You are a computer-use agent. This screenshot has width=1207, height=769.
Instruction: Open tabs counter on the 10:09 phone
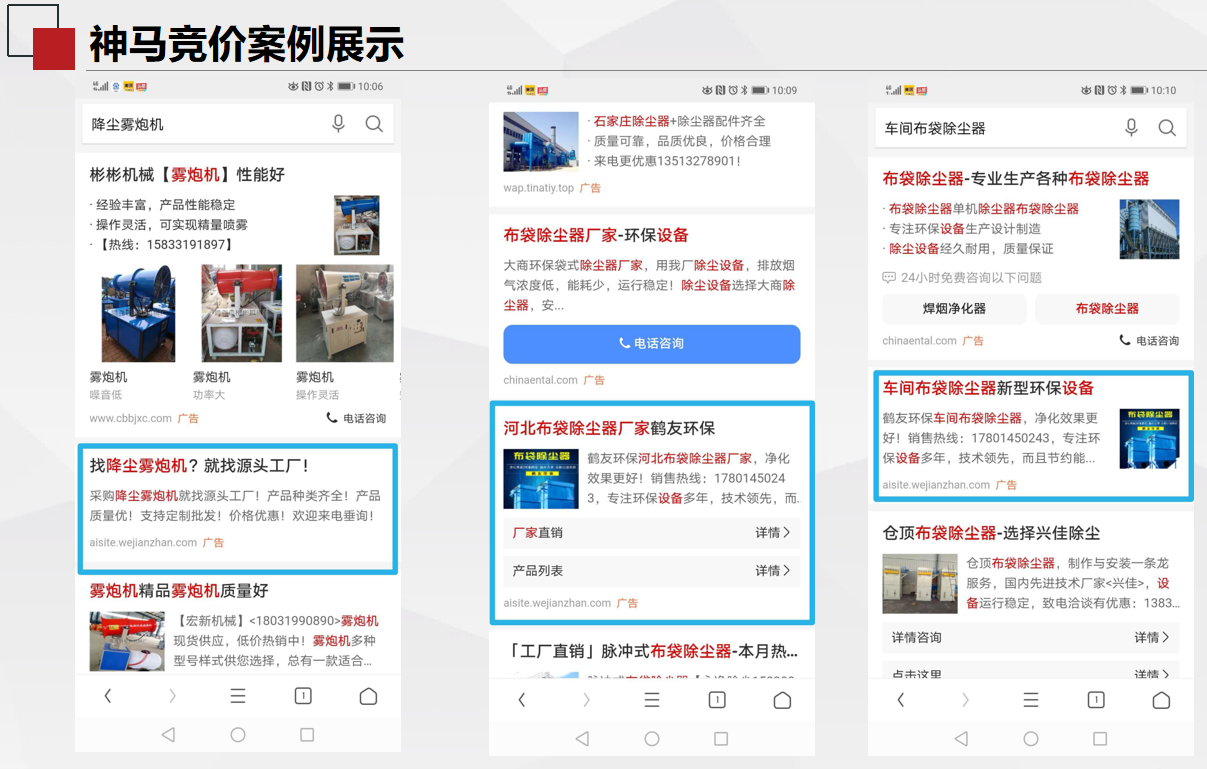tap(717, 700)
